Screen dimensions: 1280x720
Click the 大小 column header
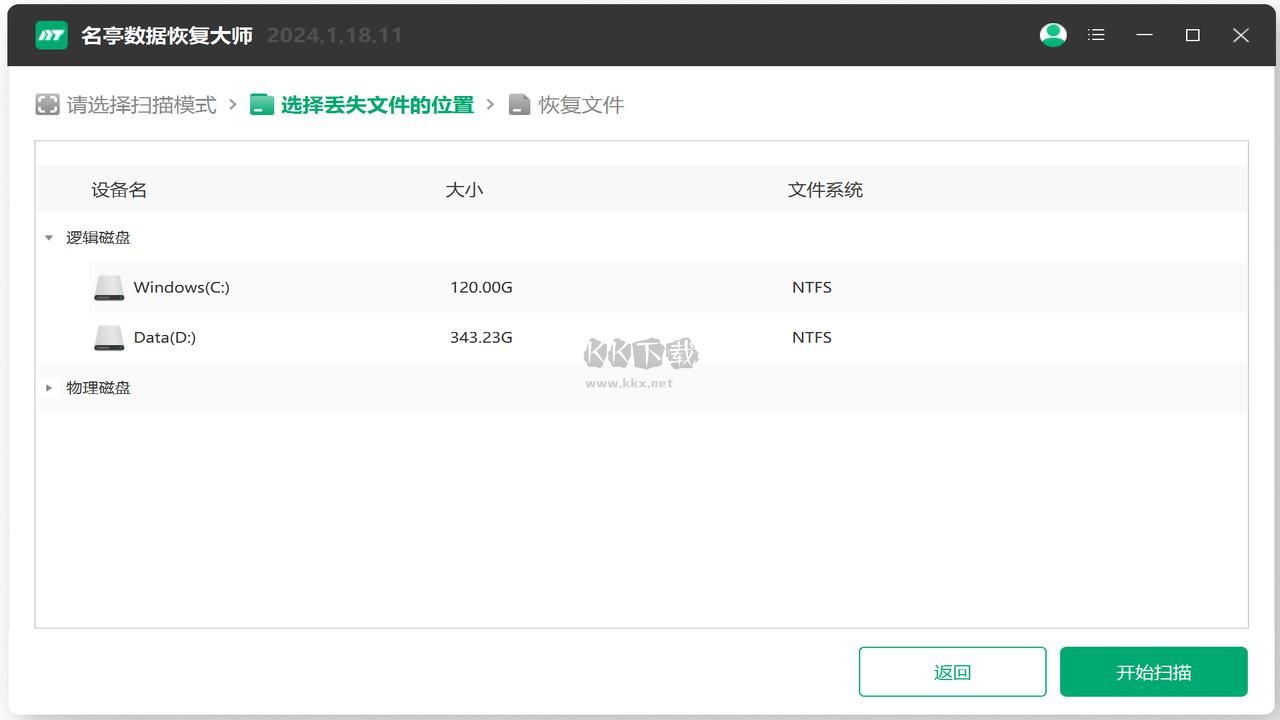tap(465, 189)
